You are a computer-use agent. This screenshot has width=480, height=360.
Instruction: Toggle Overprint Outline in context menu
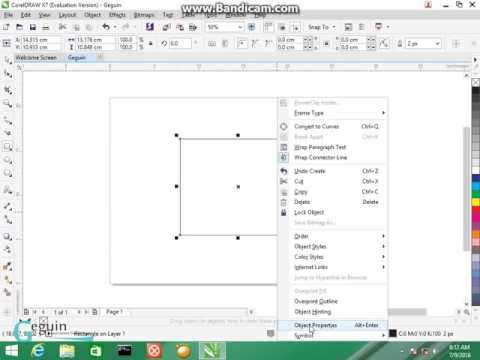coord(316,301)
